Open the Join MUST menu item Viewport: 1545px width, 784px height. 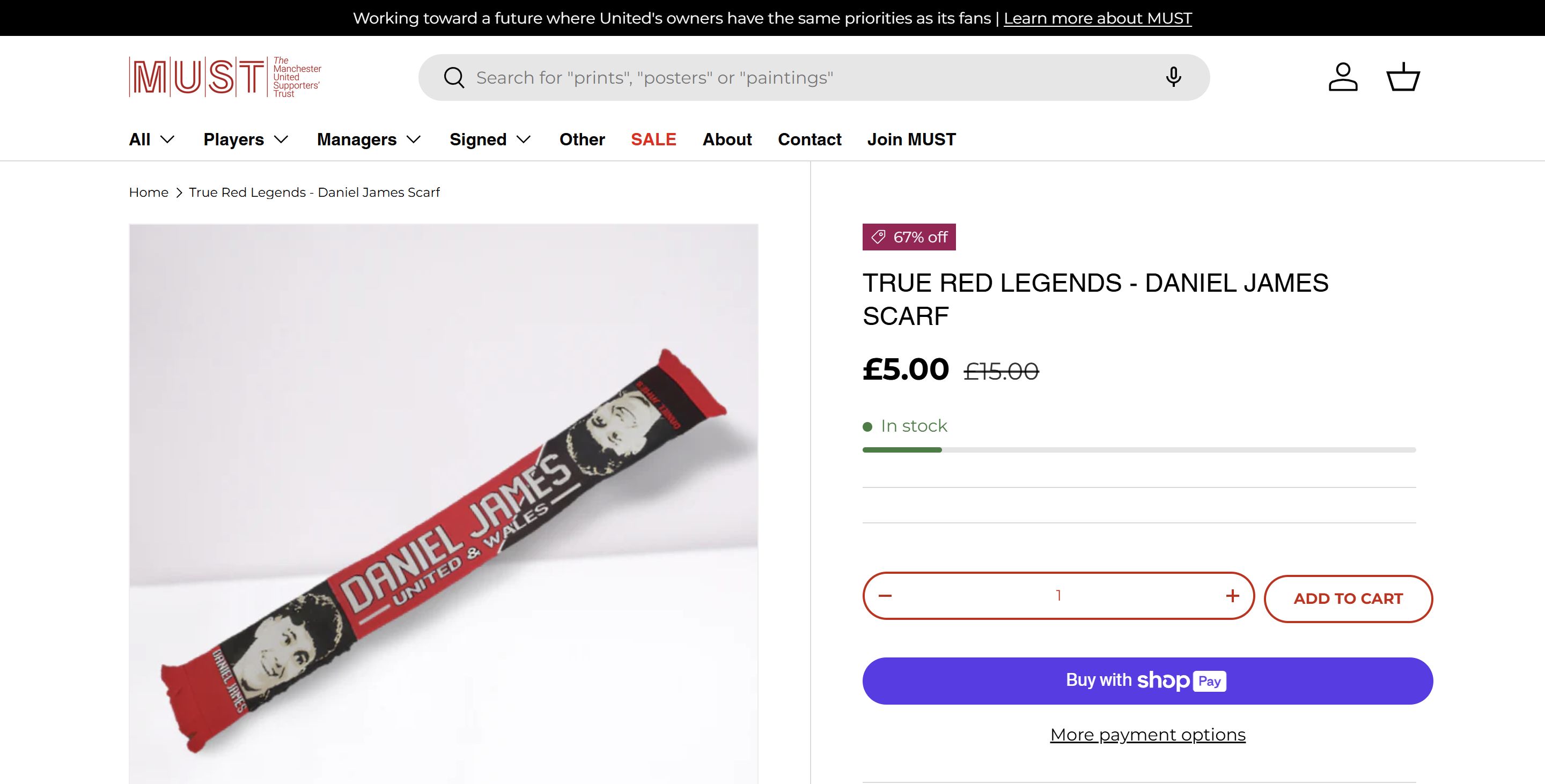[x=911, y=139]
